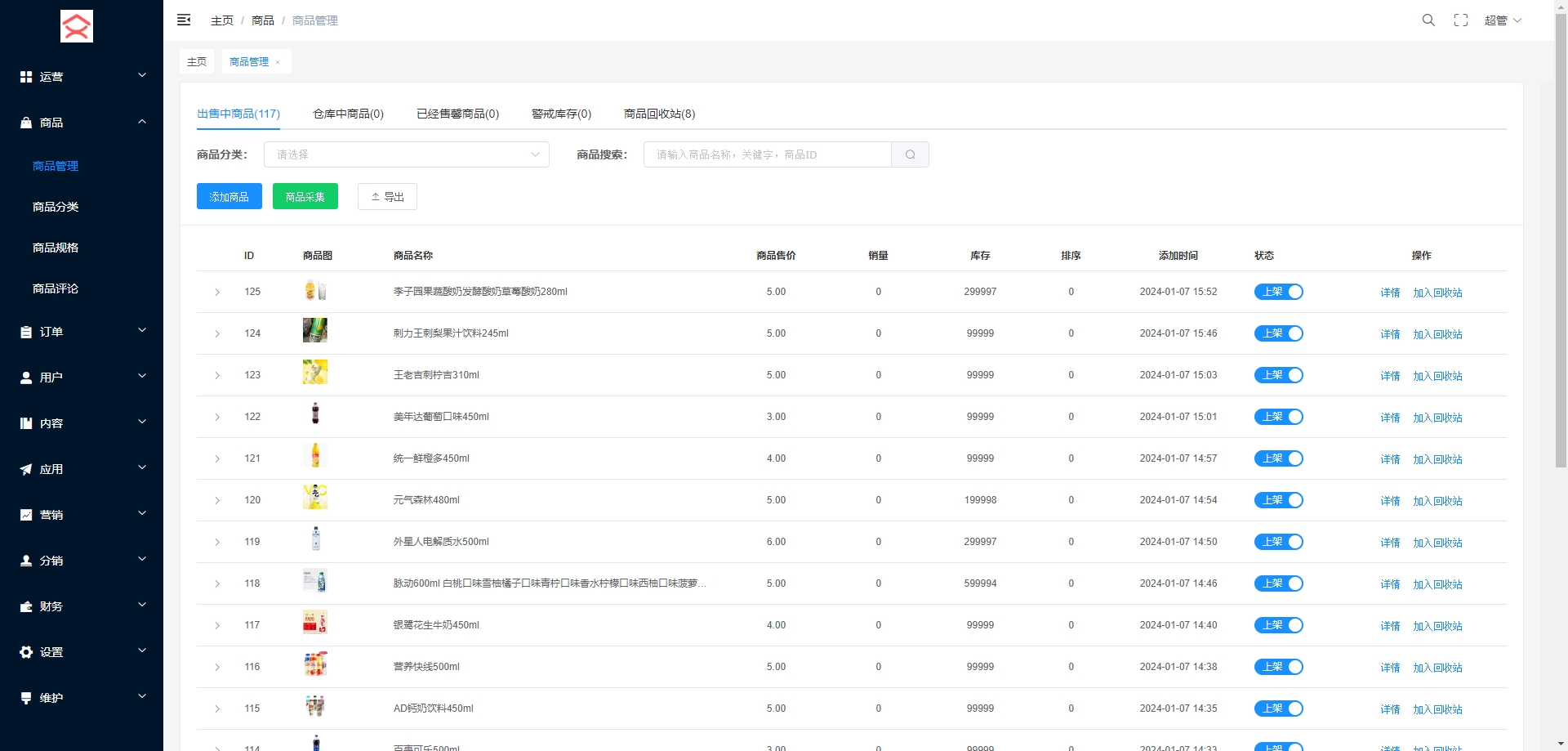
Task: Toggle 上架 switch for product 122
Action: 1278,417
